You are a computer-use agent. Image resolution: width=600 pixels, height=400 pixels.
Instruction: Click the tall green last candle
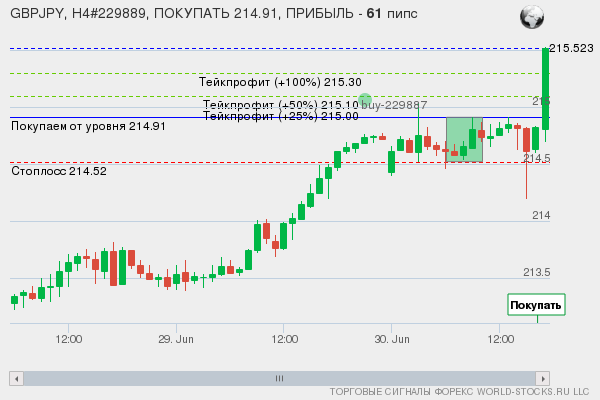point(546,89)
